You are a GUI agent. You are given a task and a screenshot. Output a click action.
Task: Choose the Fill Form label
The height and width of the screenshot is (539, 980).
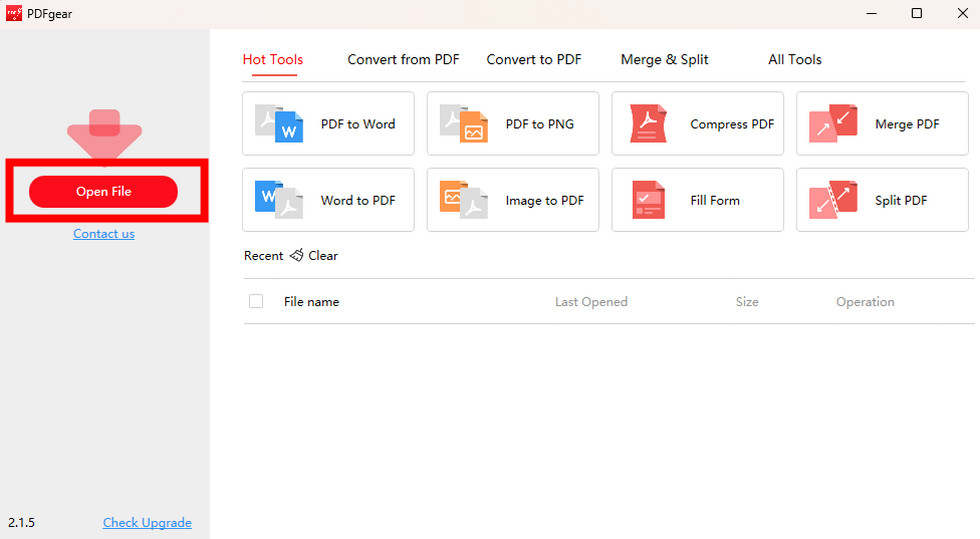click(x=715, y=200)
